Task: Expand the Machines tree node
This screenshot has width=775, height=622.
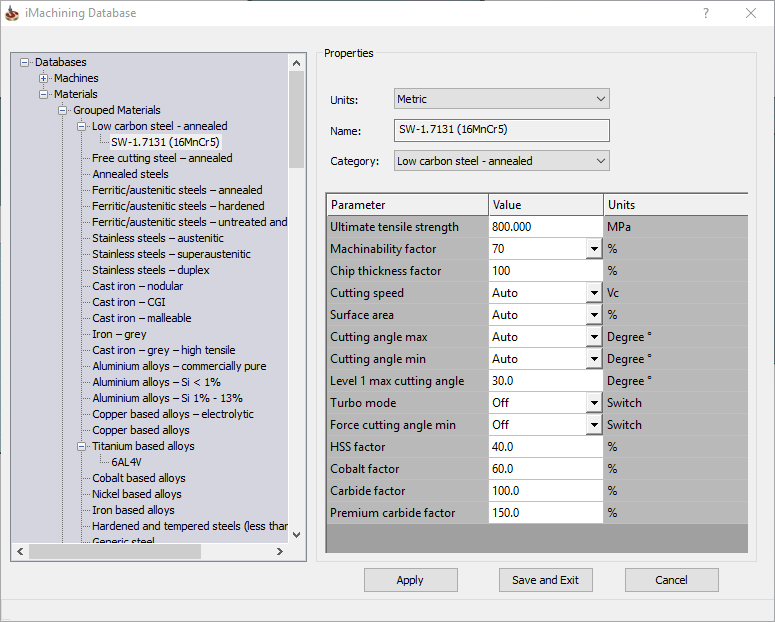Action: (x=43, y=78)
